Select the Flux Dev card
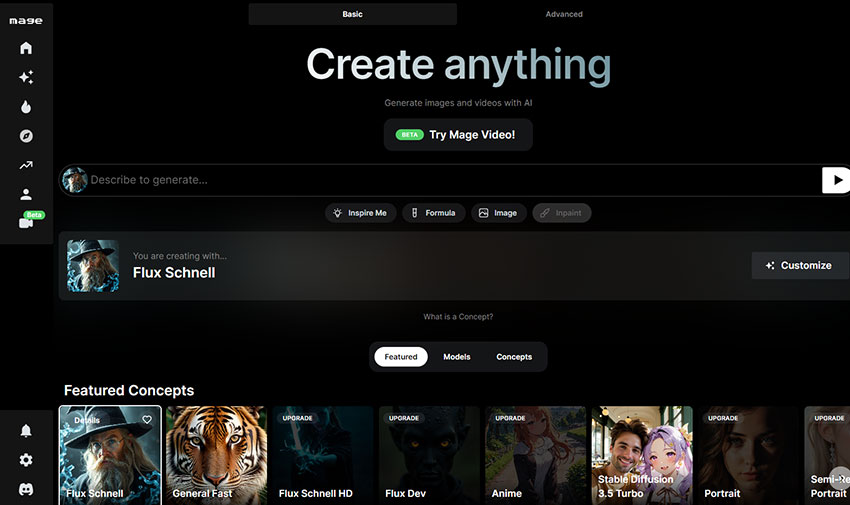The height and width of the screenshot is (505, 850). point(429,455)
